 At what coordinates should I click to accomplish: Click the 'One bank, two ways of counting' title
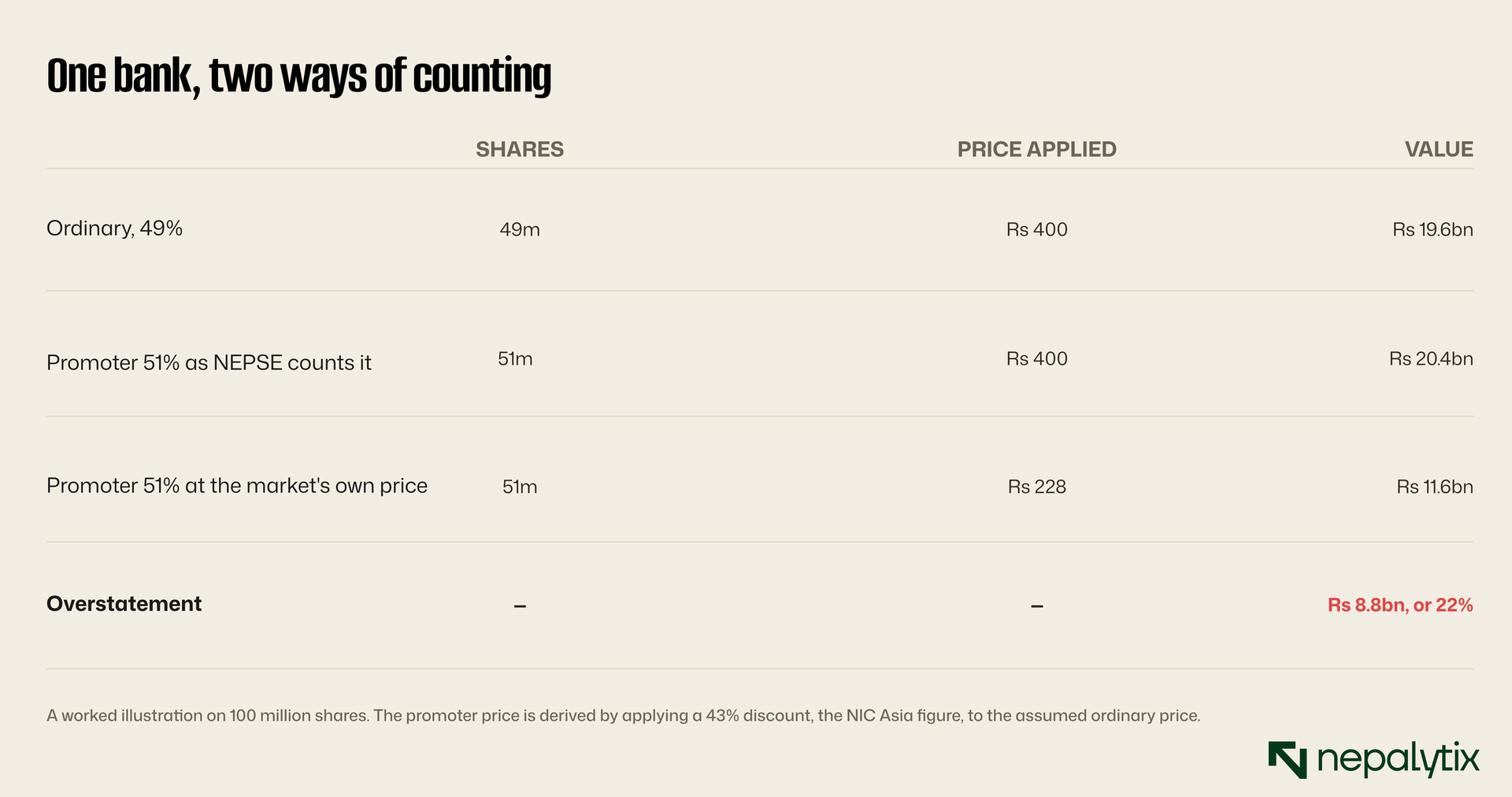(298, 76)
